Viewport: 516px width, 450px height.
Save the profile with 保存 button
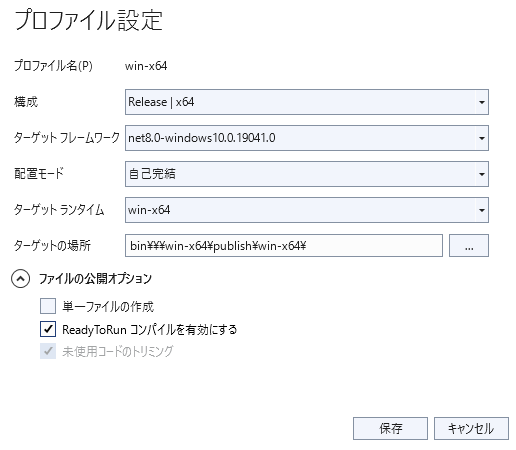click(x=390, y=428)
